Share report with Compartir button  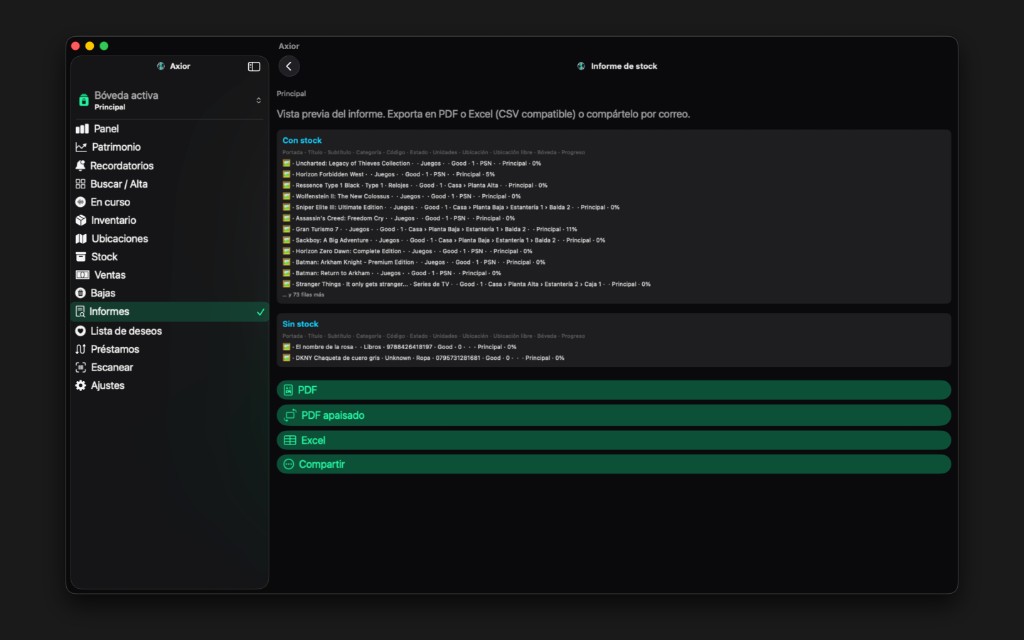pos(614,464)
